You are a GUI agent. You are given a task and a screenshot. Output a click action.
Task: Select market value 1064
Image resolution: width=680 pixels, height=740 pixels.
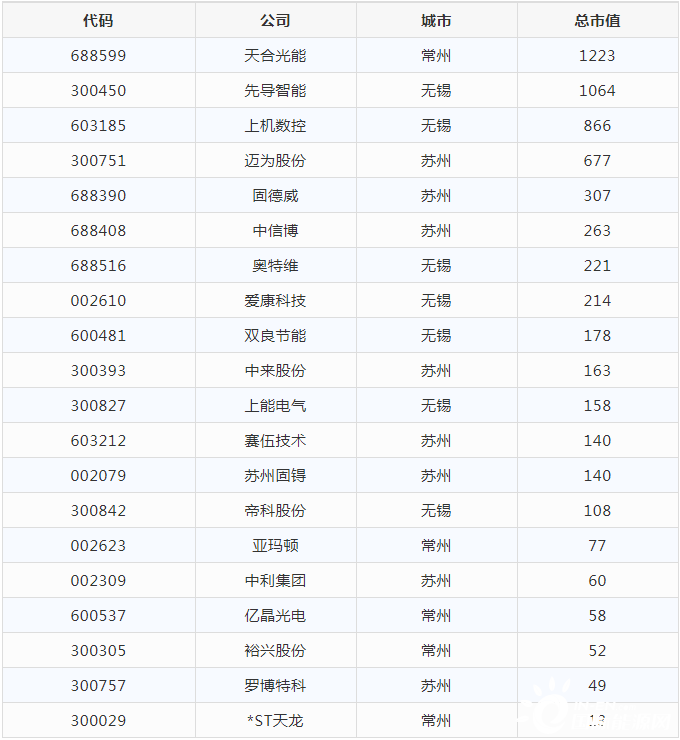pos(597,91)
